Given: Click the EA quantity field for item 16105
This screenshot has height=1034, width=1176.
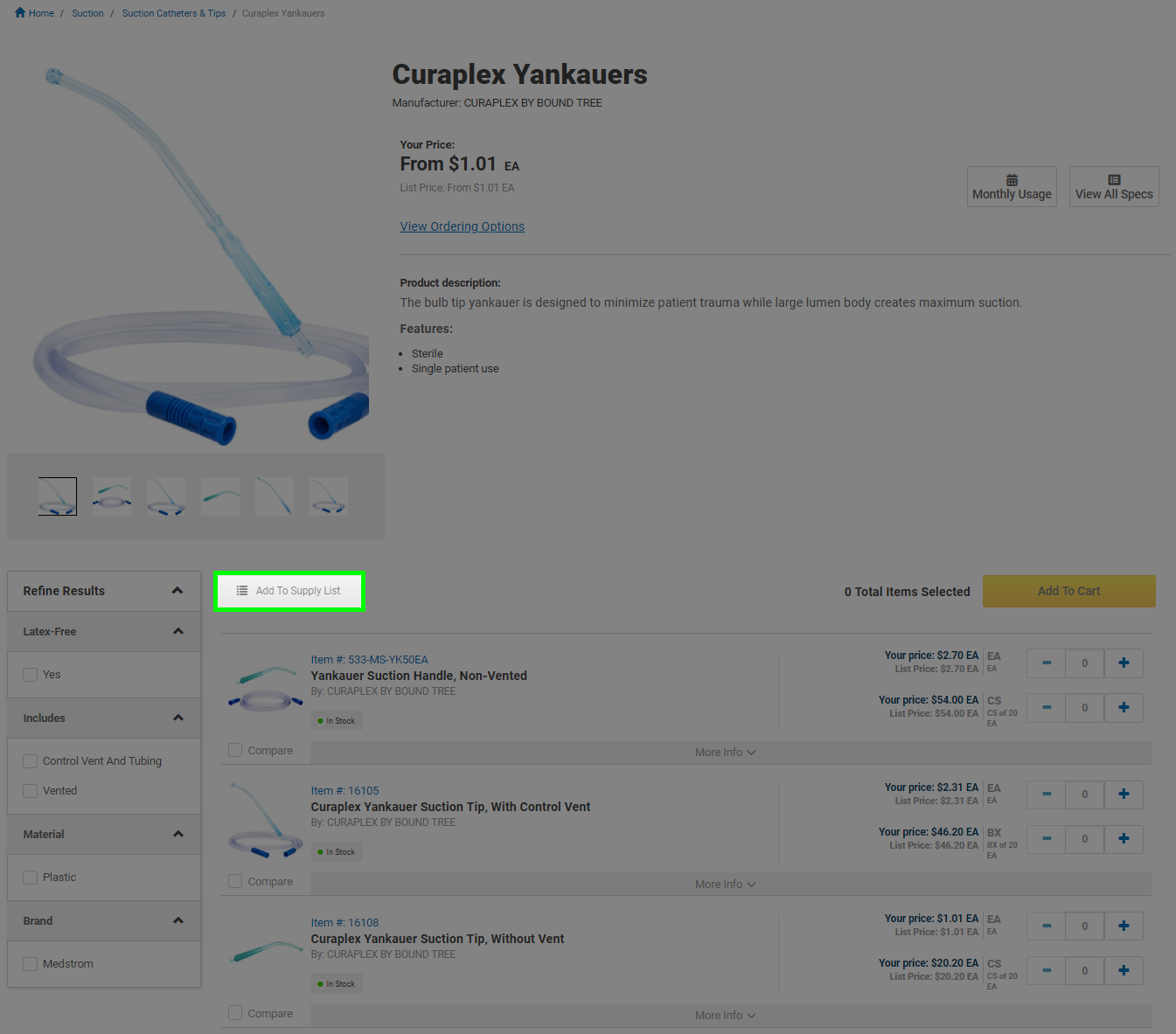Looking at the screenshot, I should click(x=1085, y=795).
